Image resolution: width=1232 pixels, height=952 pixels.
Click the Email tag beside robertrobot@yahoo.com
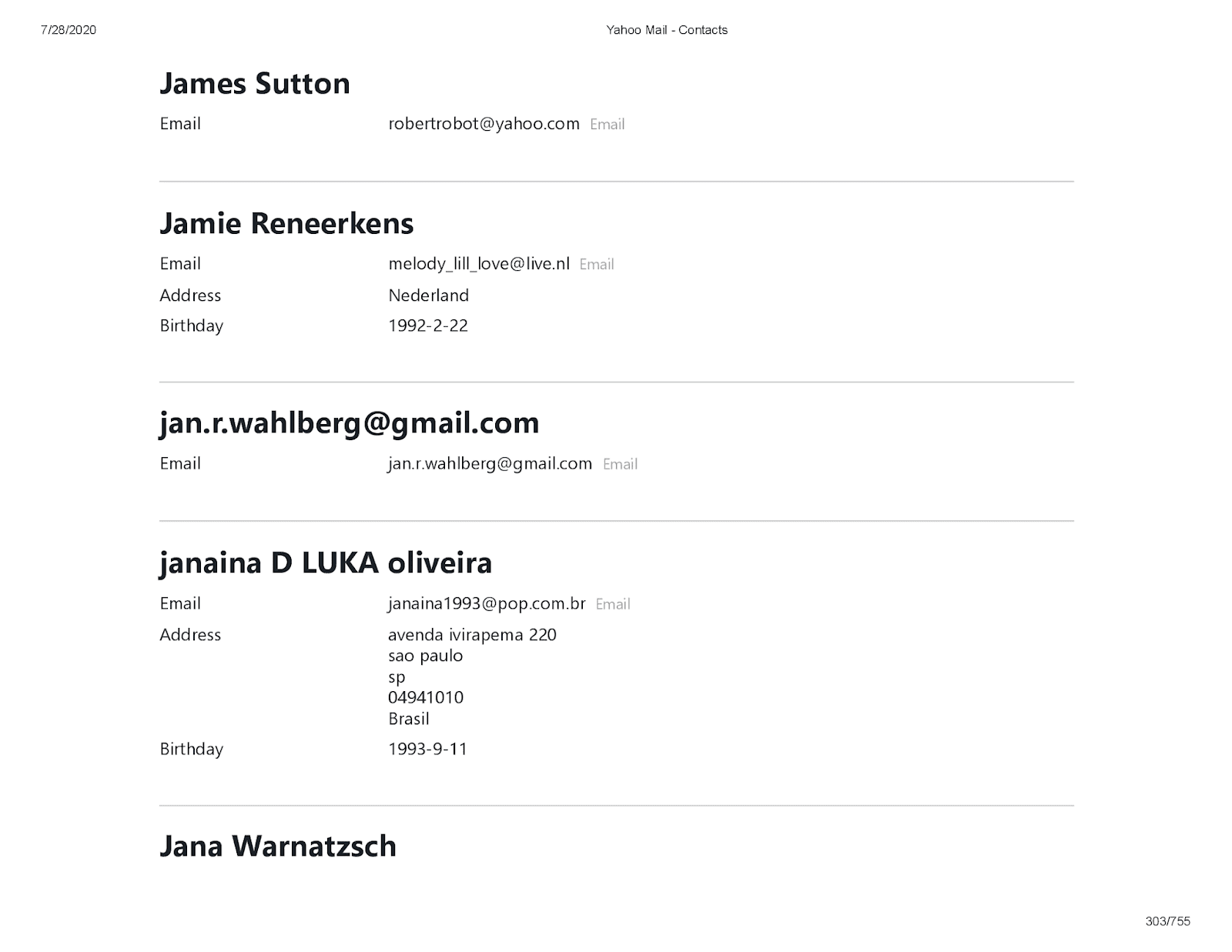[x=607, y=125]
